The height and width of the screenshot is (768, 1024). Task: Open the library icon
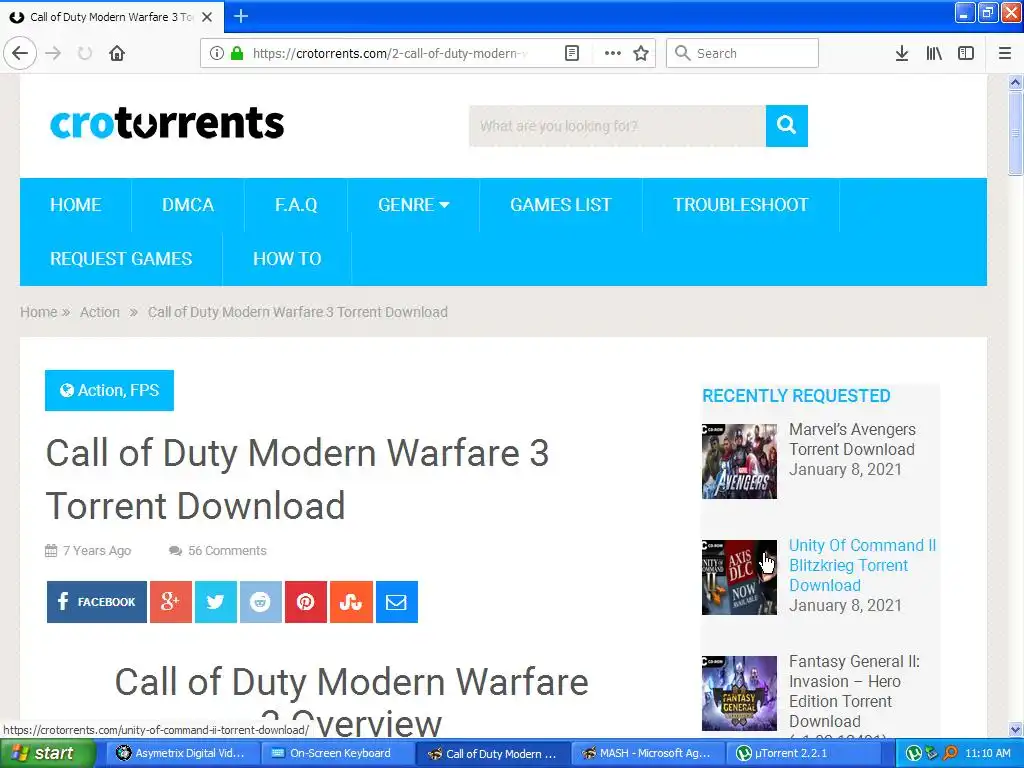coord(934,54)
